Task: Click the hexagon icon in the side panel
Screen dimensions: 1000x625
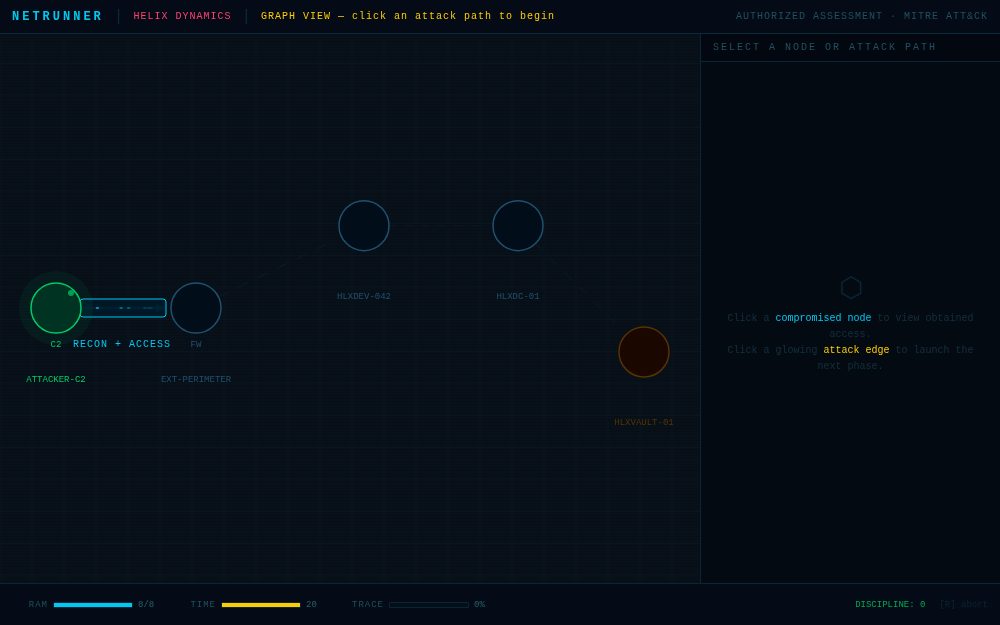Action: [x=851, y=288]
